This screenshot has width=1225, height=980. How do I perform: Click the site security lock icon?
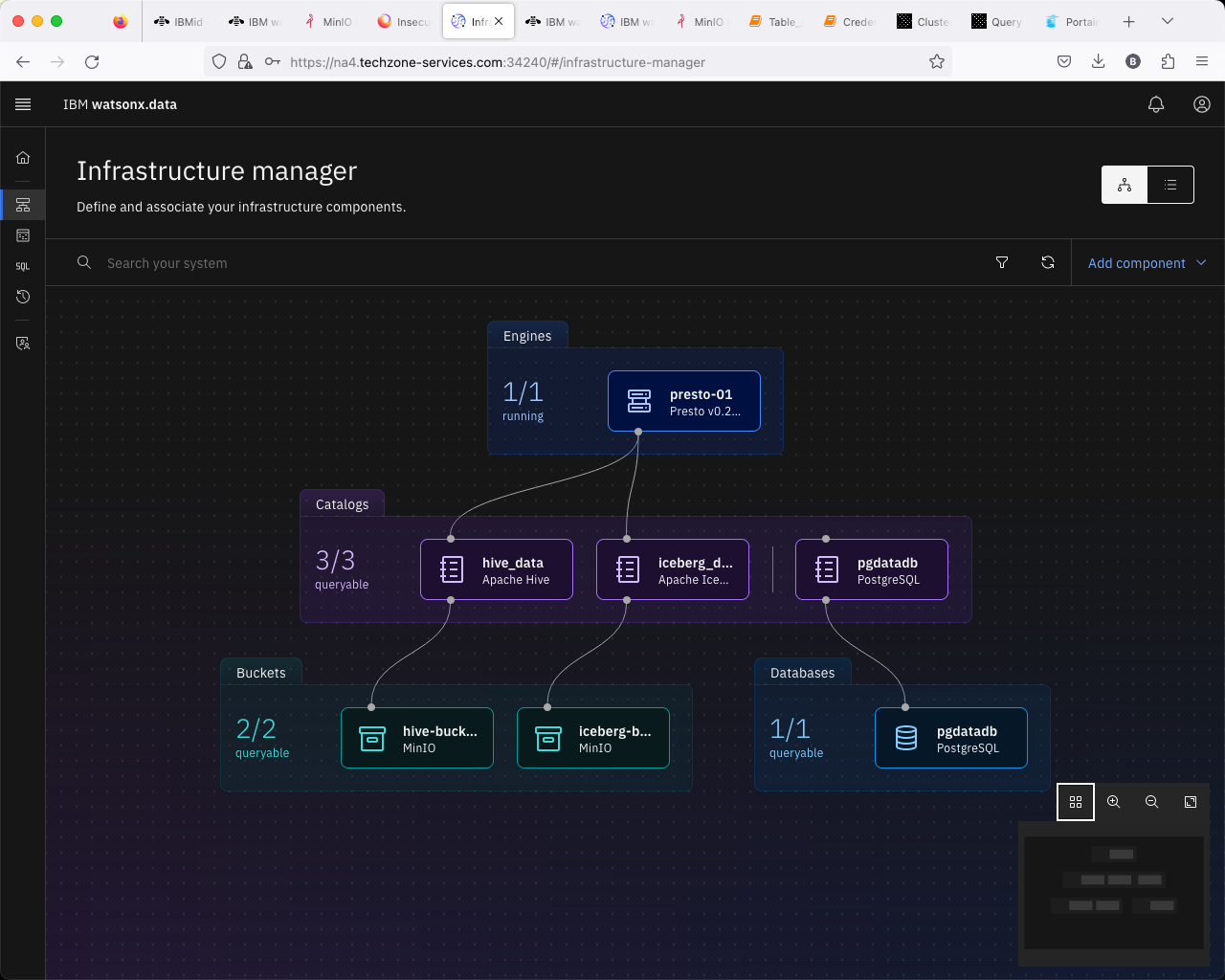click(246, 61)
